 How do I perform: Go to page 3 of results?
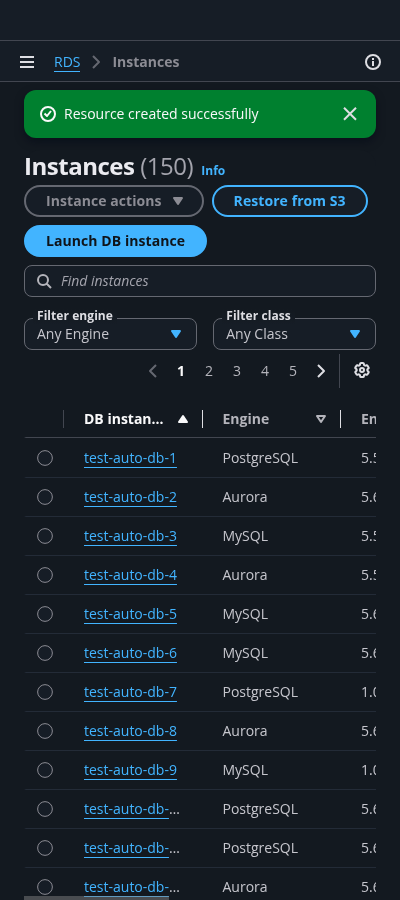[x=236, y=371]
